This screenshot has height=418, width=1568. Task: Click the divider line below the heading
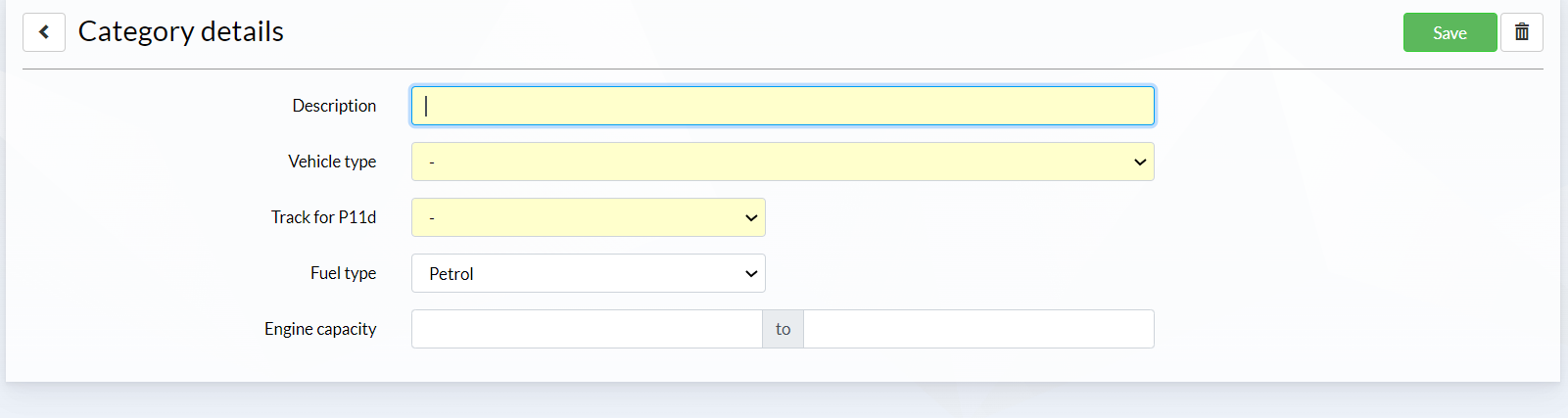coord(783,69)
